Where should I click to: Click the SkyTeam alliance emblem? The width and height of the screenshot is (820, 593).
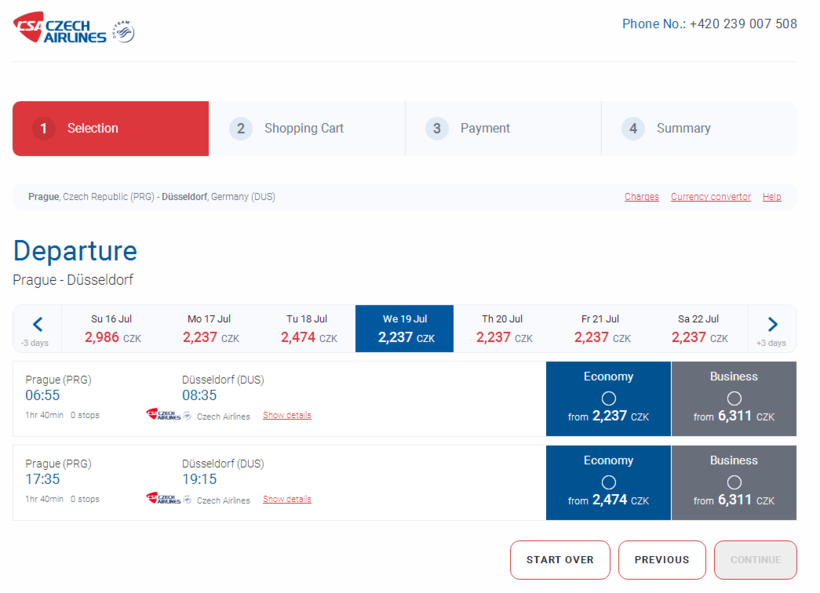click(123, 32)
